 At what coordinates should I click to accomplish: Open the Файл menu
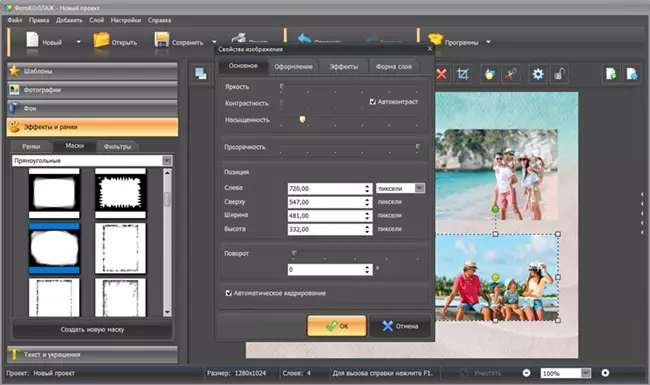tap(15, 20)
